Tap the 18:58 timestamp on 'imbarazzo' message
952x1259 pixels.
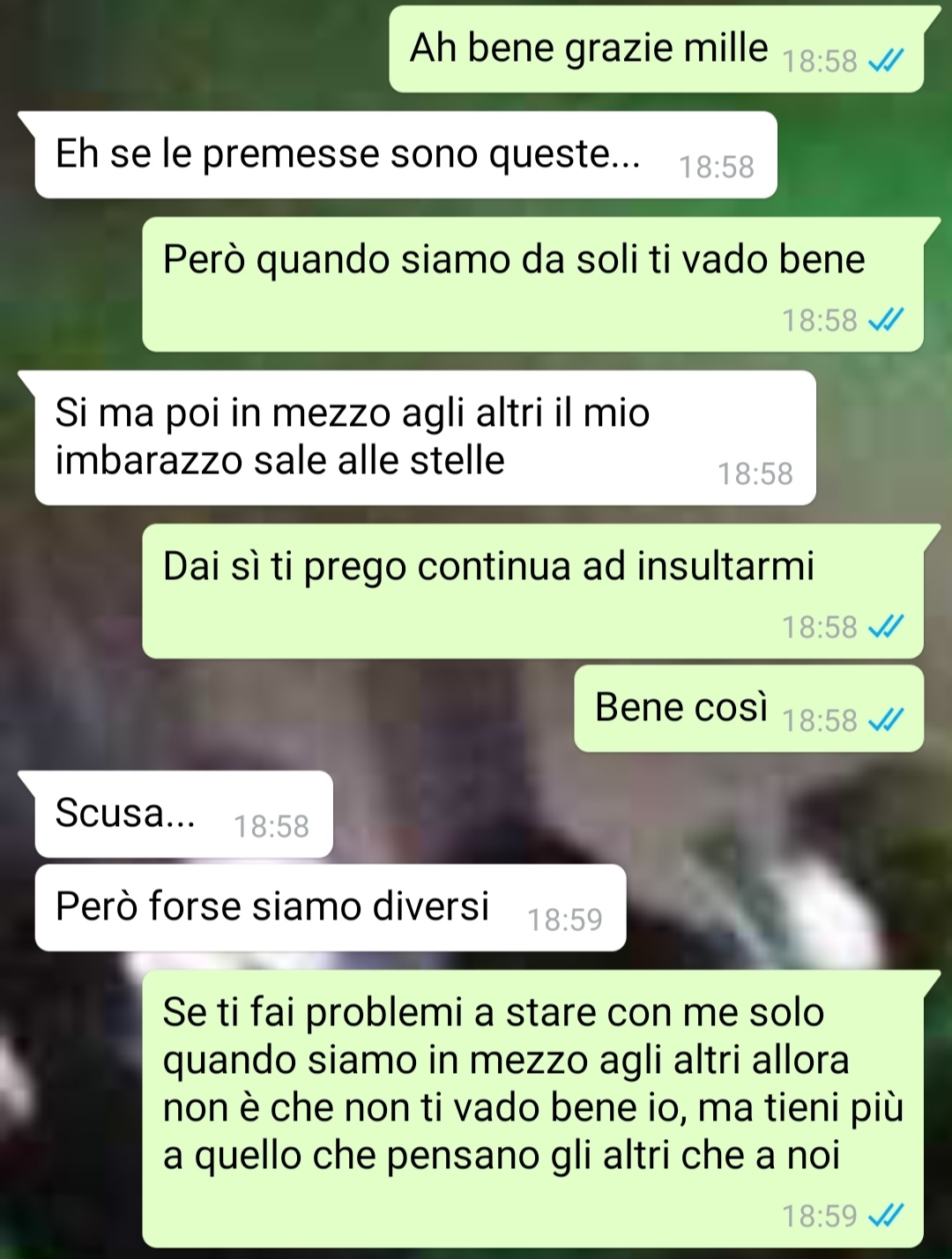[755, 473]
